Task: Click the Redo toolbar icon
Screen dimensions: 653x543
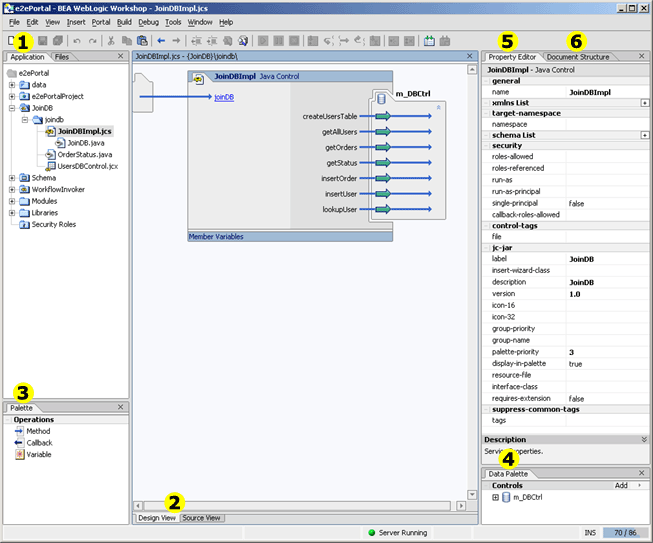Action: [x=92, y=41]
